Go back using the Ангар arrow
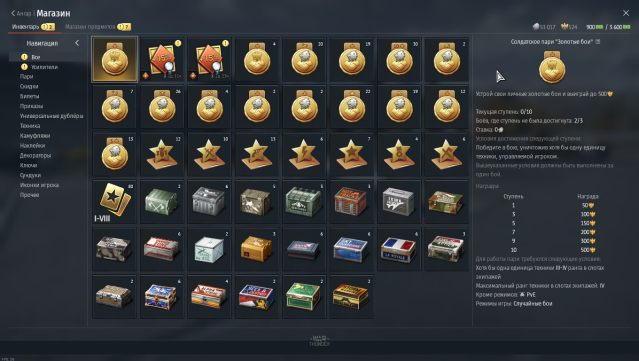Screen dimensions: 639x361 [21, 13]
